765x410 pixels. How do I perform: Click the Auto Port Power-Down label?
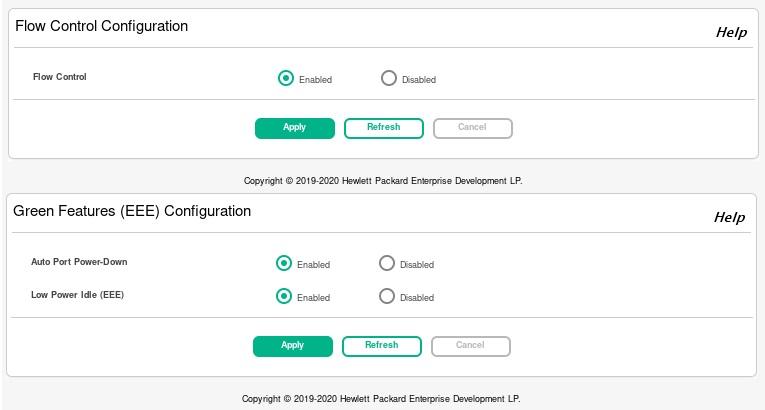79,262
